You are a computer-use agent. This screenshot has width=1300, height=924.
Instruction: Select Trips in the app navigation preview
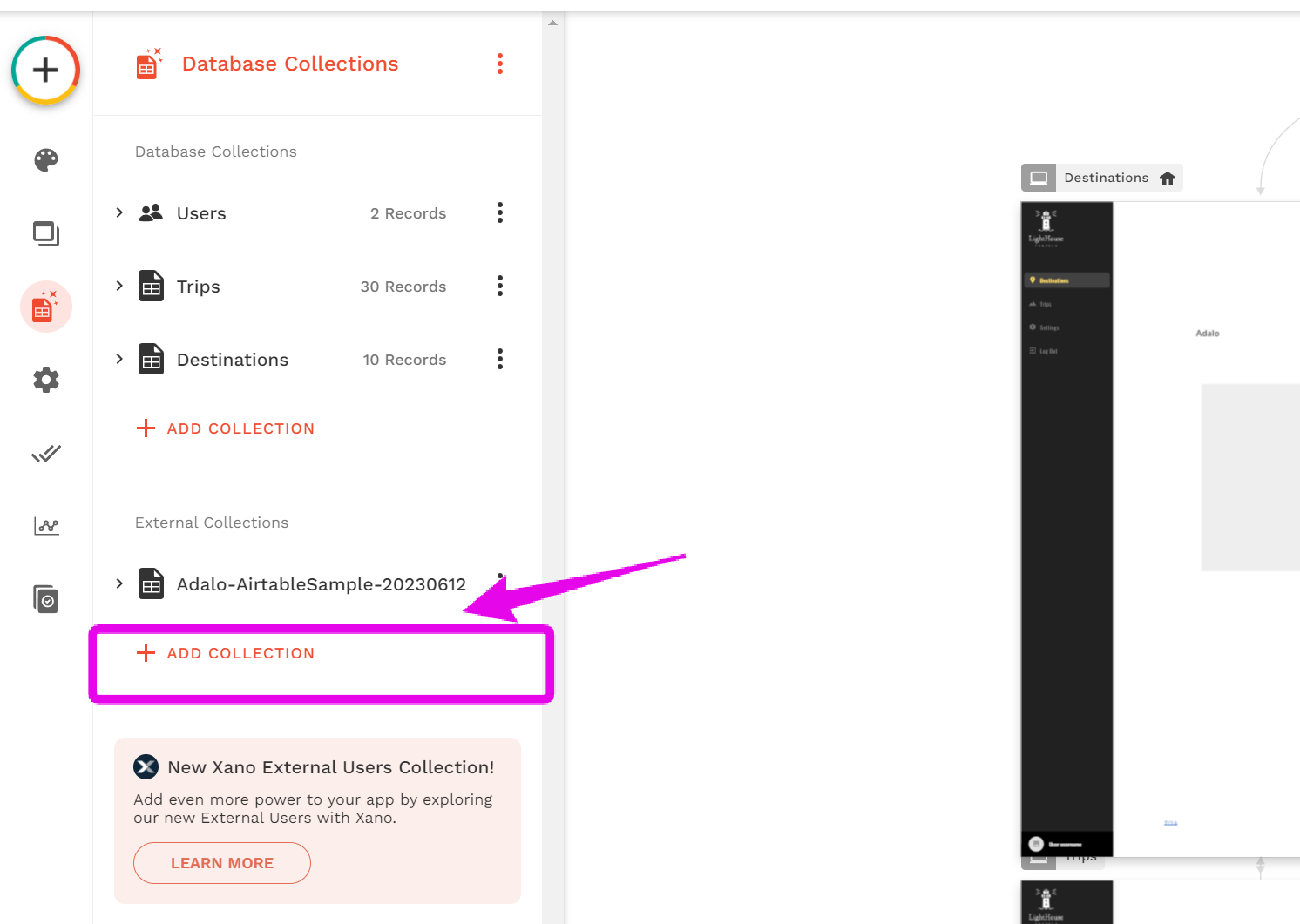click(1049, 304)
